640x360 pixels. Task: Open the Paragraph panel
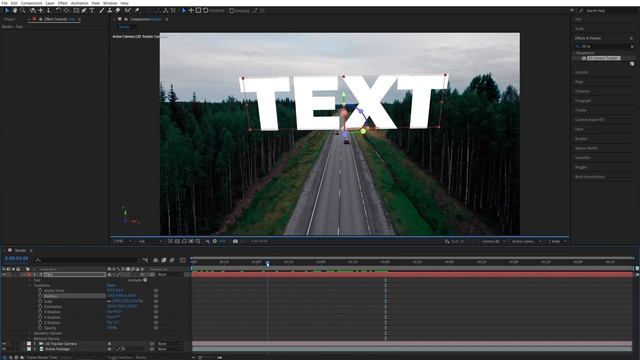(x=583, y=100)
